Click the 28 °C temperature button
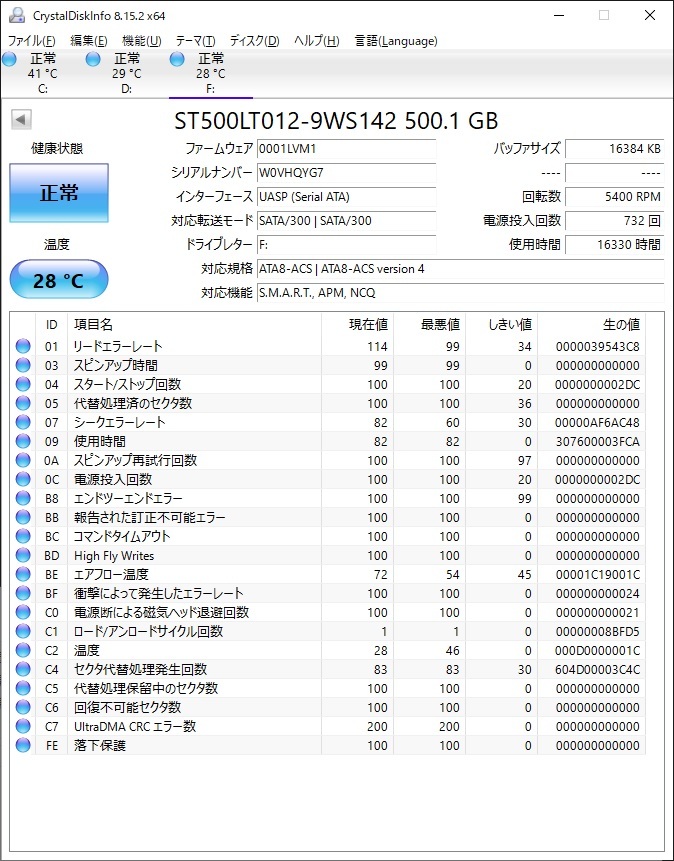The image size is (674, 861). coord(59,280)
